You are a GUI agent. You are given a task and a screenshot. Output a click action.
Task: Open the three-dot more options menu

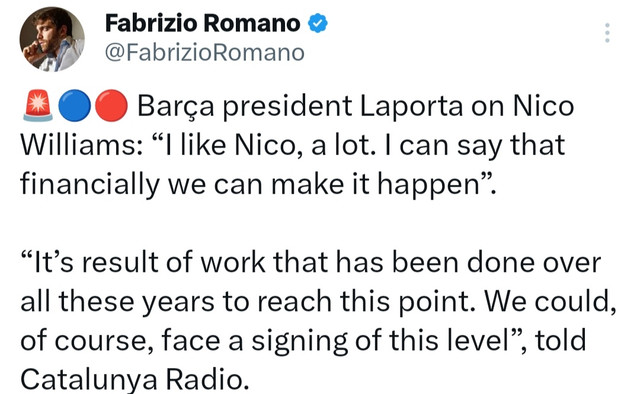point(607,33)
